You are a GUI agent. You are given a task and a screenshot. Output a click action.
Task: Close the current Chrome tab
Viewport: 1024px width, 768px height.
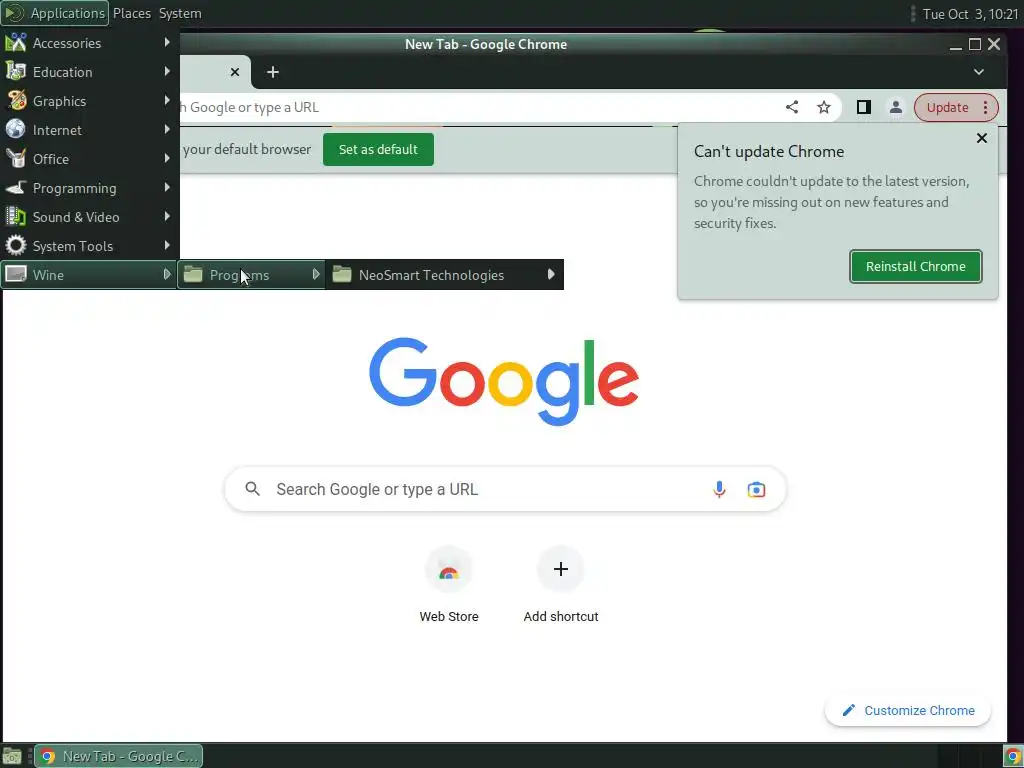[x=235, y=72]
